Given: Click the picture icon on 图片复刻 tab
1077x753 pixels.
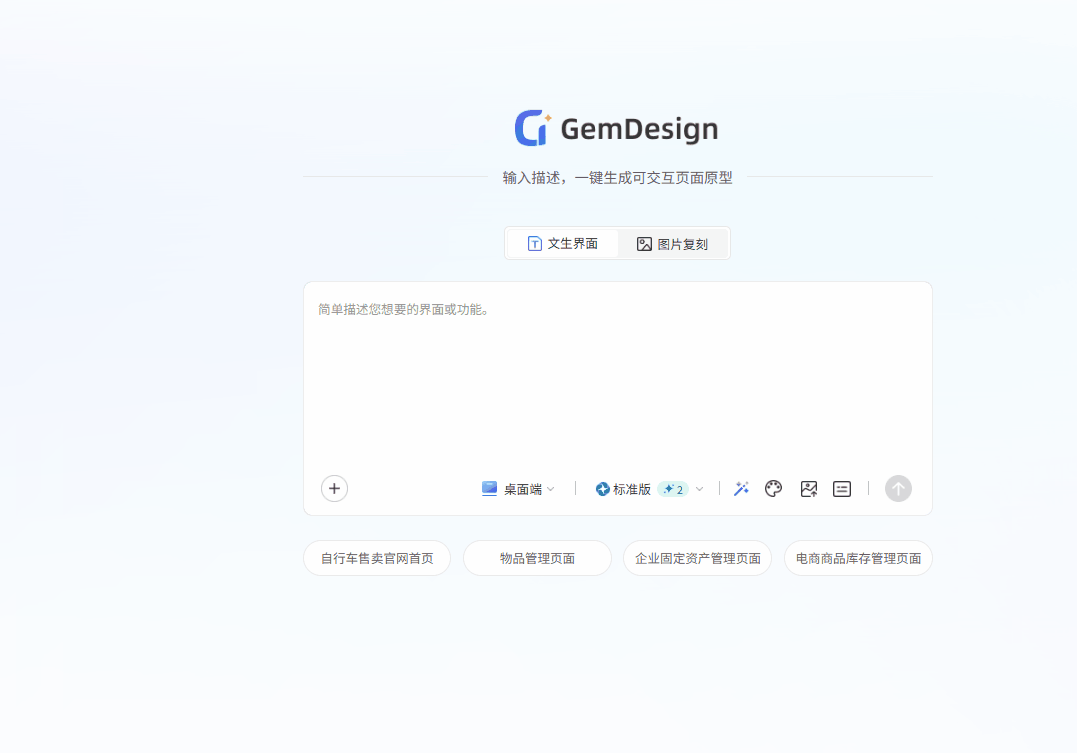Looking at the screenshot, I should point(644,244).
